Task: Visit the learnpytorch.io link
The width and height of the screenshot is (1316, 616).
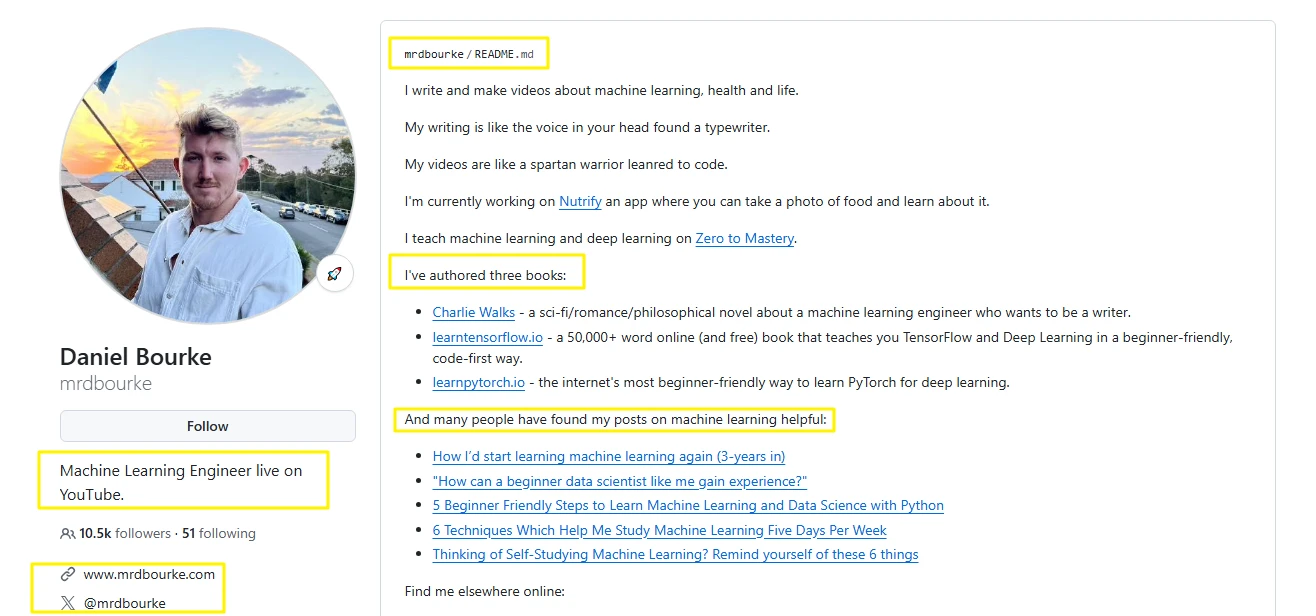Action: pos(479,382)
